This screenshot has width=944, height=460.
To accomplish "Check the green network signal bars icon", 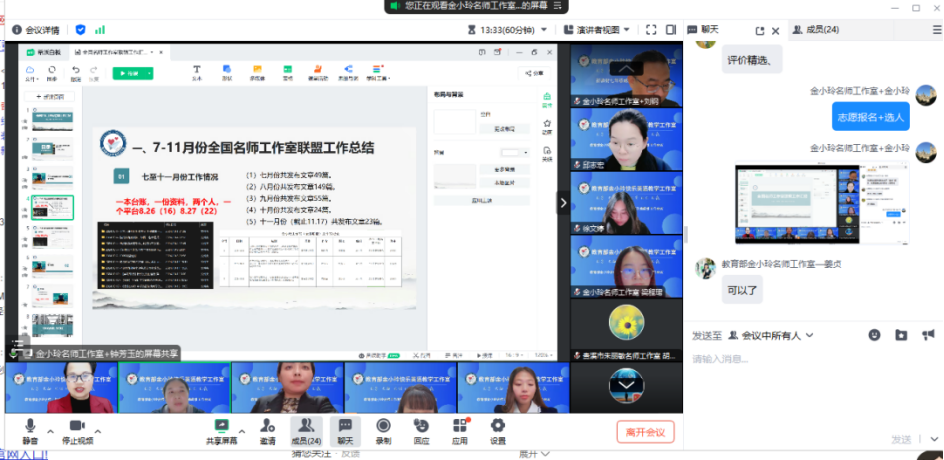I will pyautogui.click(x=100, y=30).
